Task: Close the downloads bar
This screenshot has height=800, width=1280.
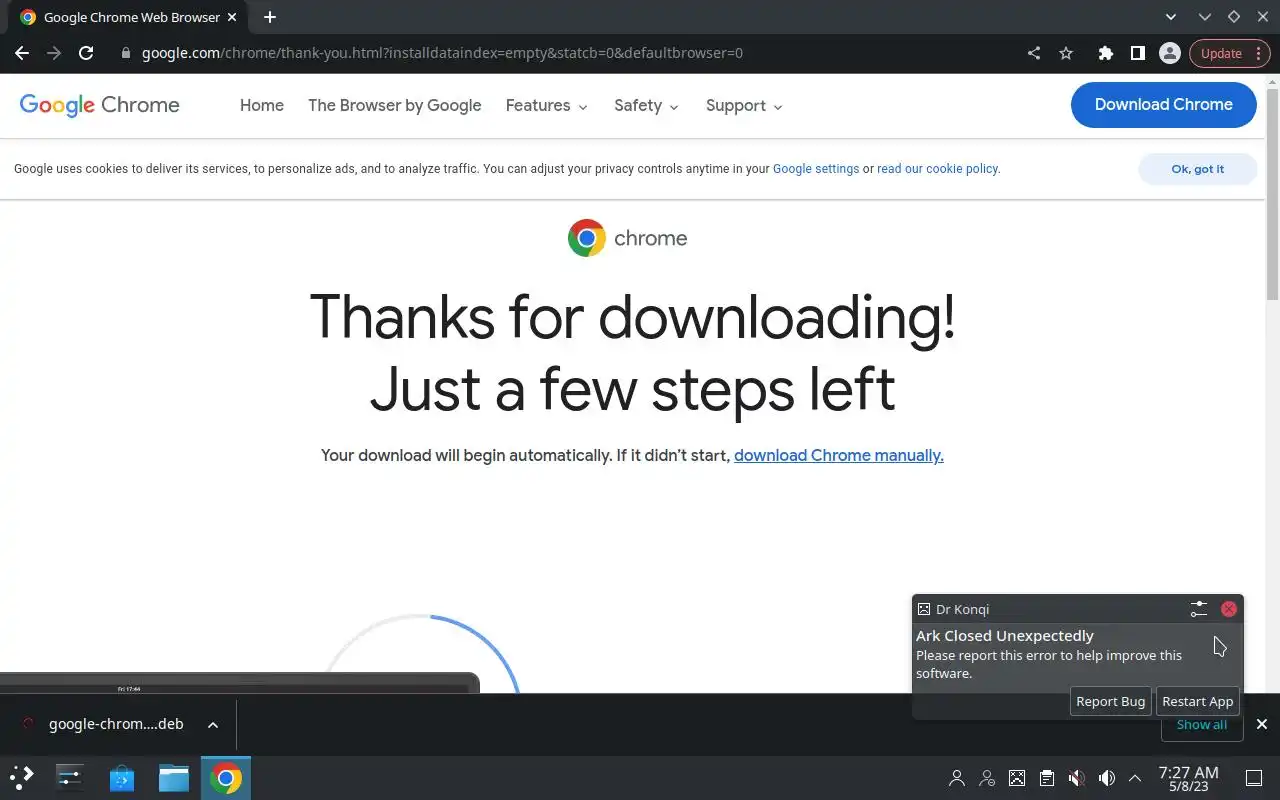Action: (1261, 724)
